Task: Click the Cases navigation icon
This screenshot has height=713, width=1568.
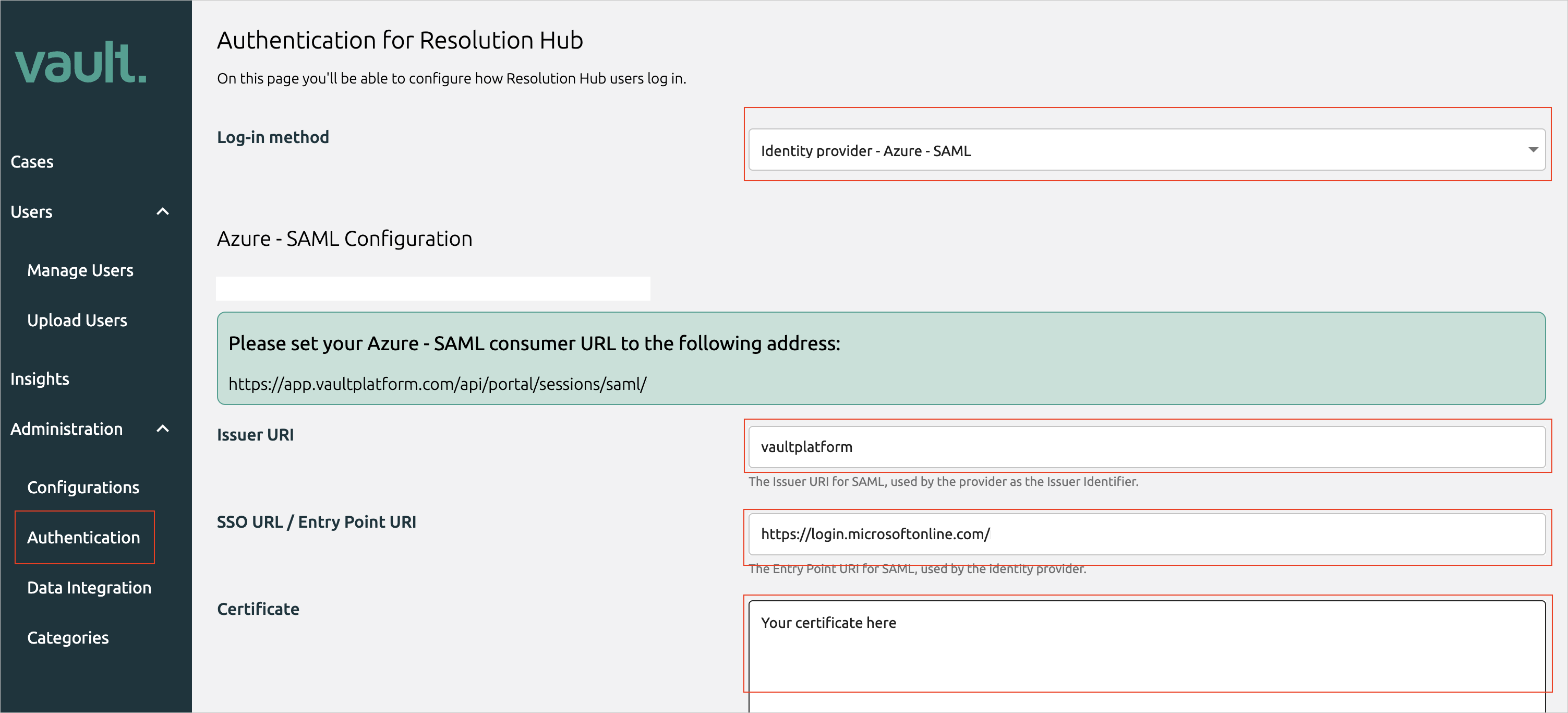Action: pos(31,161)
